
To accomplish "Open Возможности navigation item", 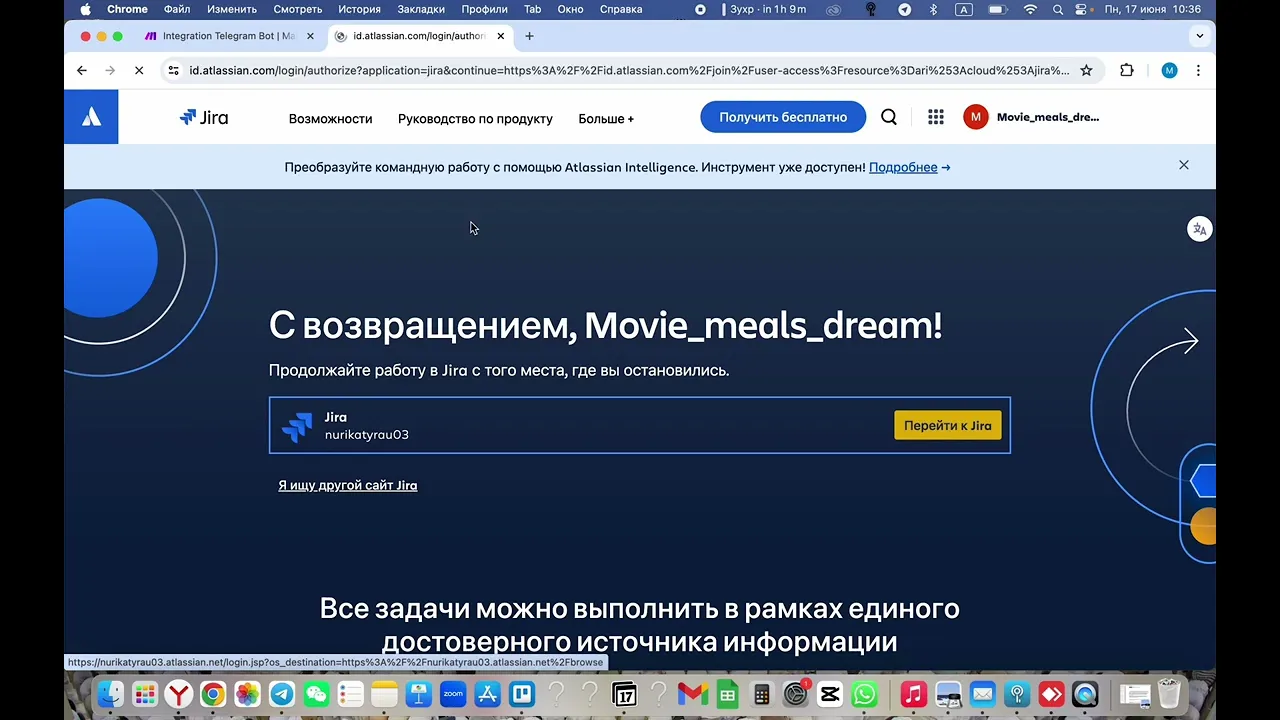I will (330, 118).
